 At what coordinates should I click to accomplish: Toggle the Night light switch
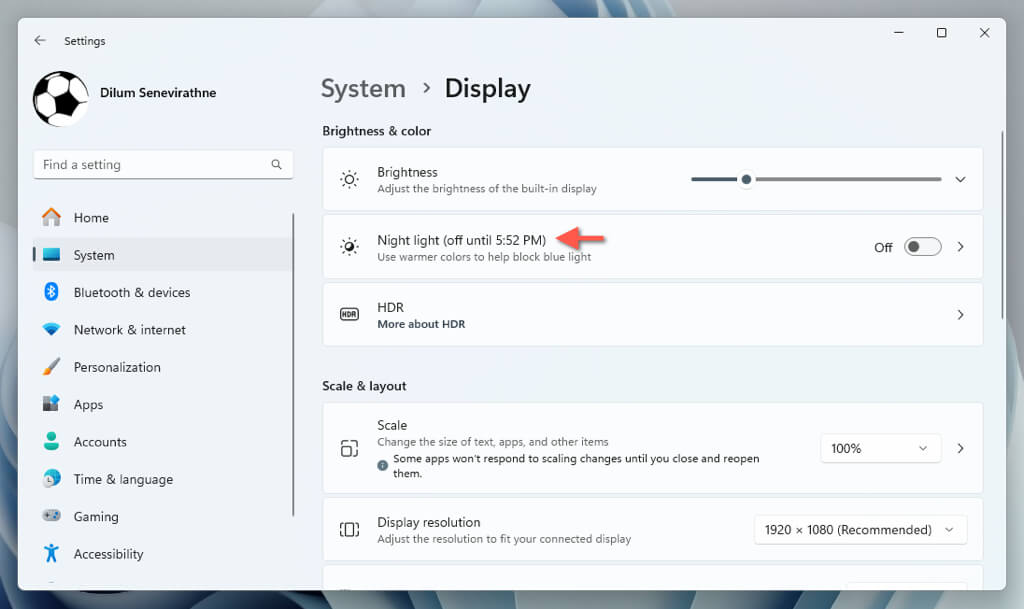point(922,247)
